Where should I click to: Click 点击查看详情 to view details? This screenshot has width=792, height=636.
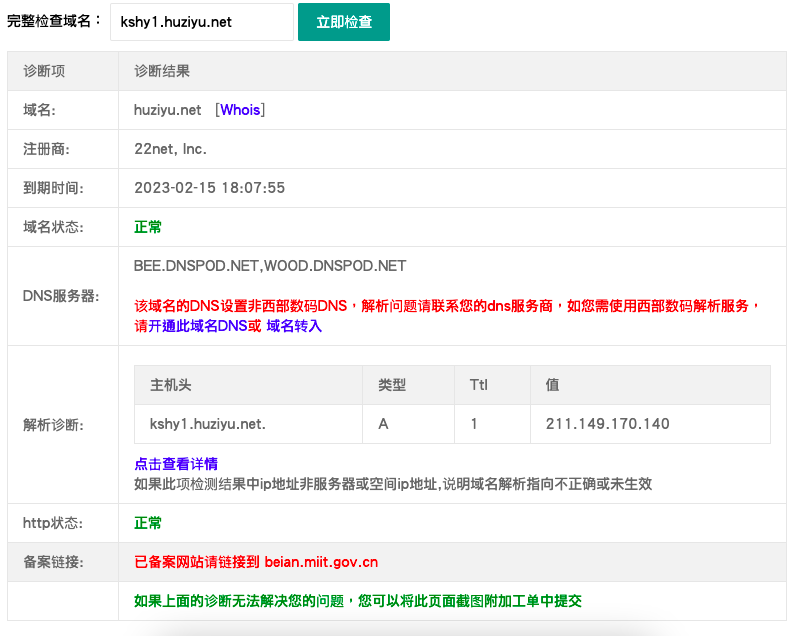pyautogui.click(x=176, y=464)
